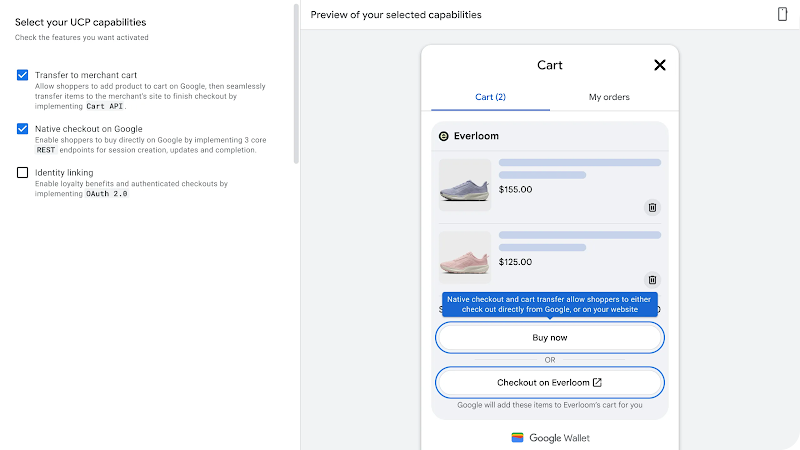This screenshot has width=800, height=450.
Task: Uncheck Native checkout on Google
Action: coord(22,129)
